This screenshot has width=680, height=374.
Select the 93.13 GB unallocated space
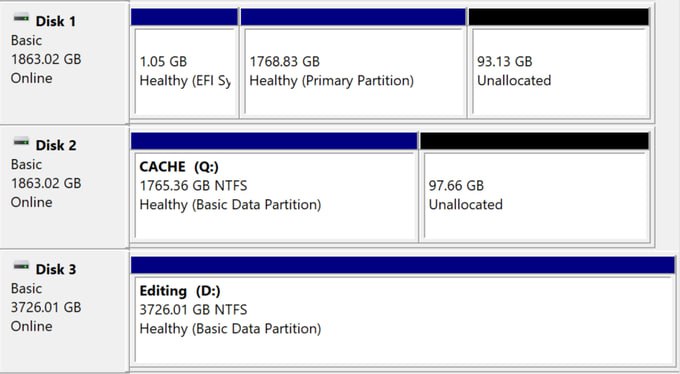click(x=560, y=72)
